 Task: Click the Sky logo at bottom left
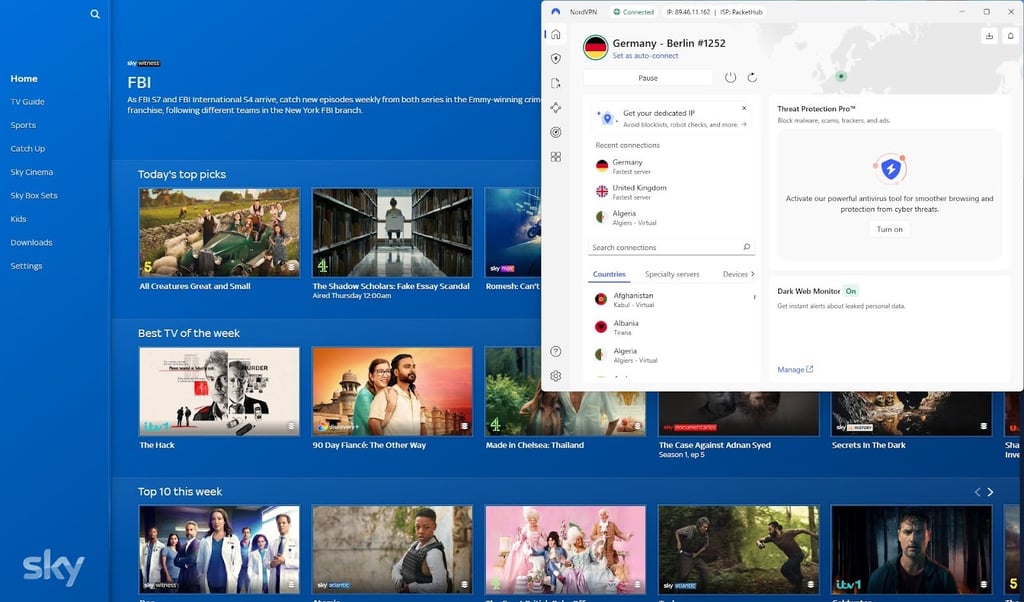pyautogui.click(x=54, y=568)
